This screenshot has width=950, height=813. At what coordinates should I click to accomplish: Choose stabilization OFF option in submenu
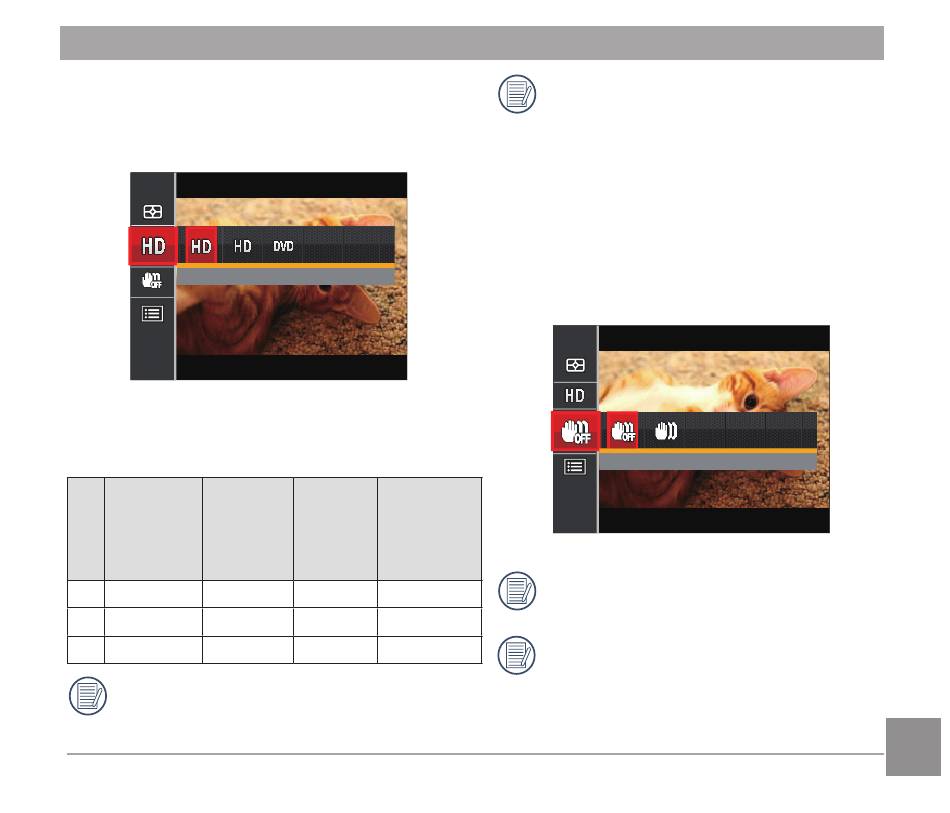[623, 431]
